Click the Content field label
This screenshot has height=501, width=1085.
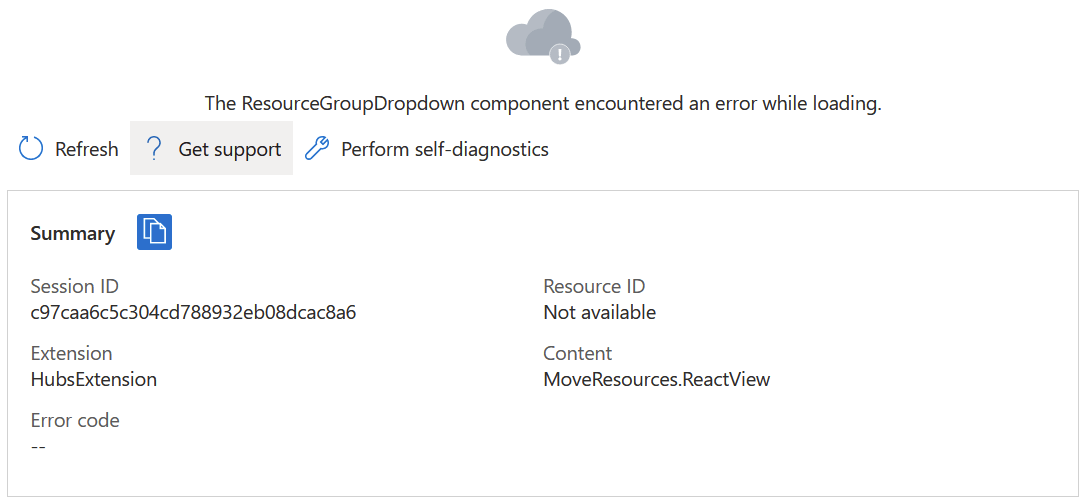pyautogui.click(x=578, y=353)
